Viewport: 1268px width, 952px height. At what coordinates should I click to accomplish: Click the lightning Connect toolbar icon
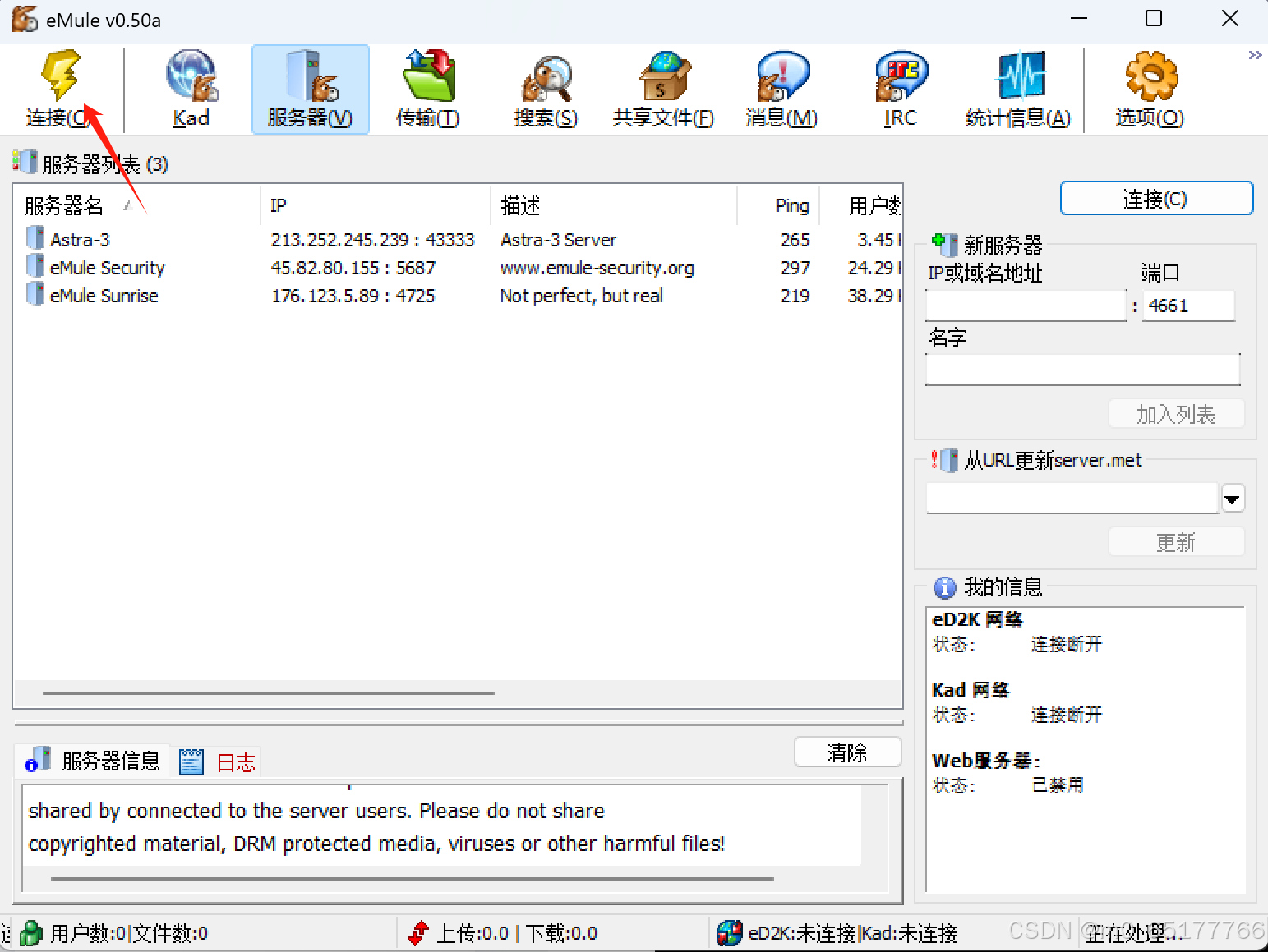click(x=60, y=76)
